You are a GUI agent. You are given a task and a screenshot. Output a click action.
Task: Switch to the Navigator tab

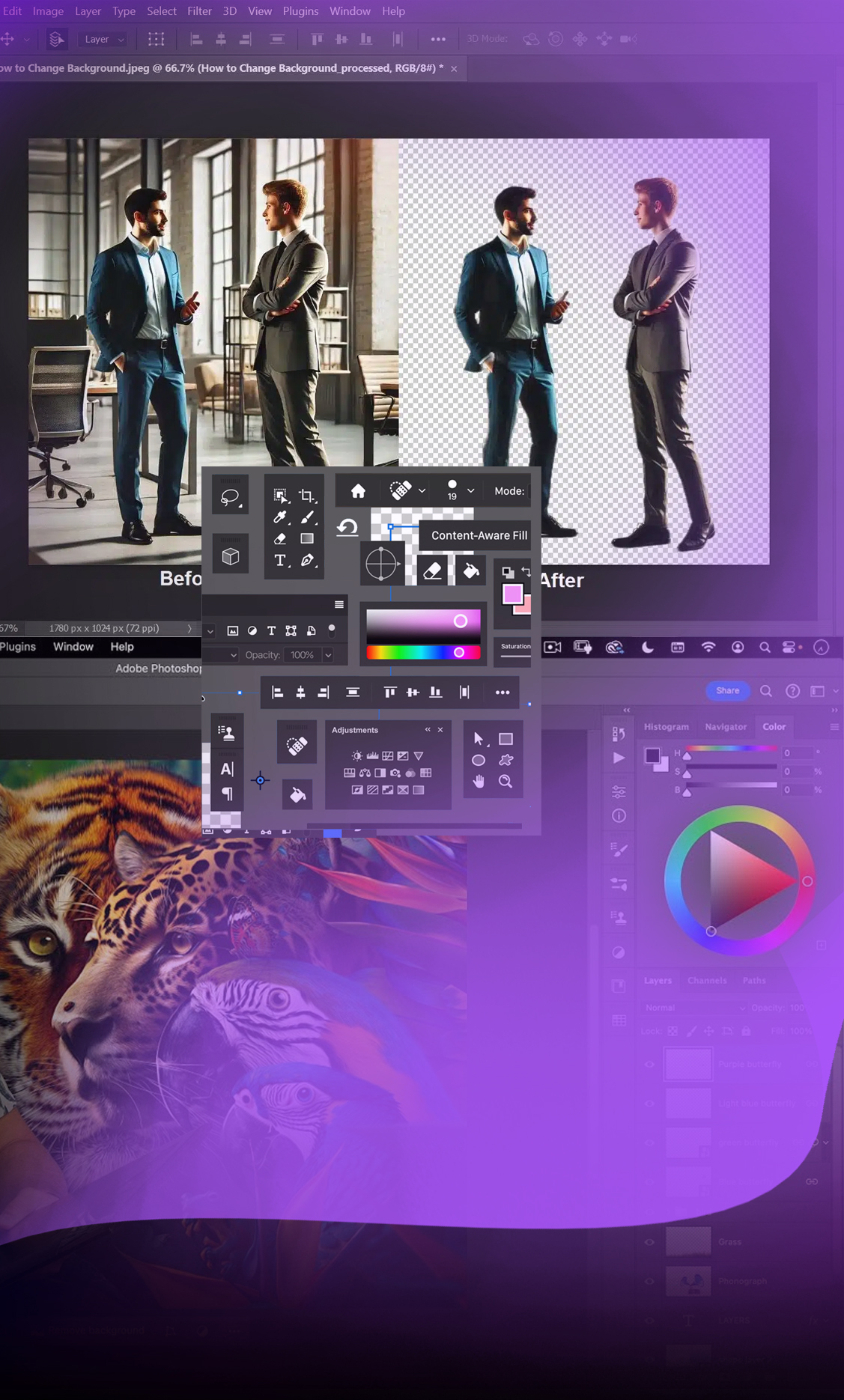tap(725, 726)
